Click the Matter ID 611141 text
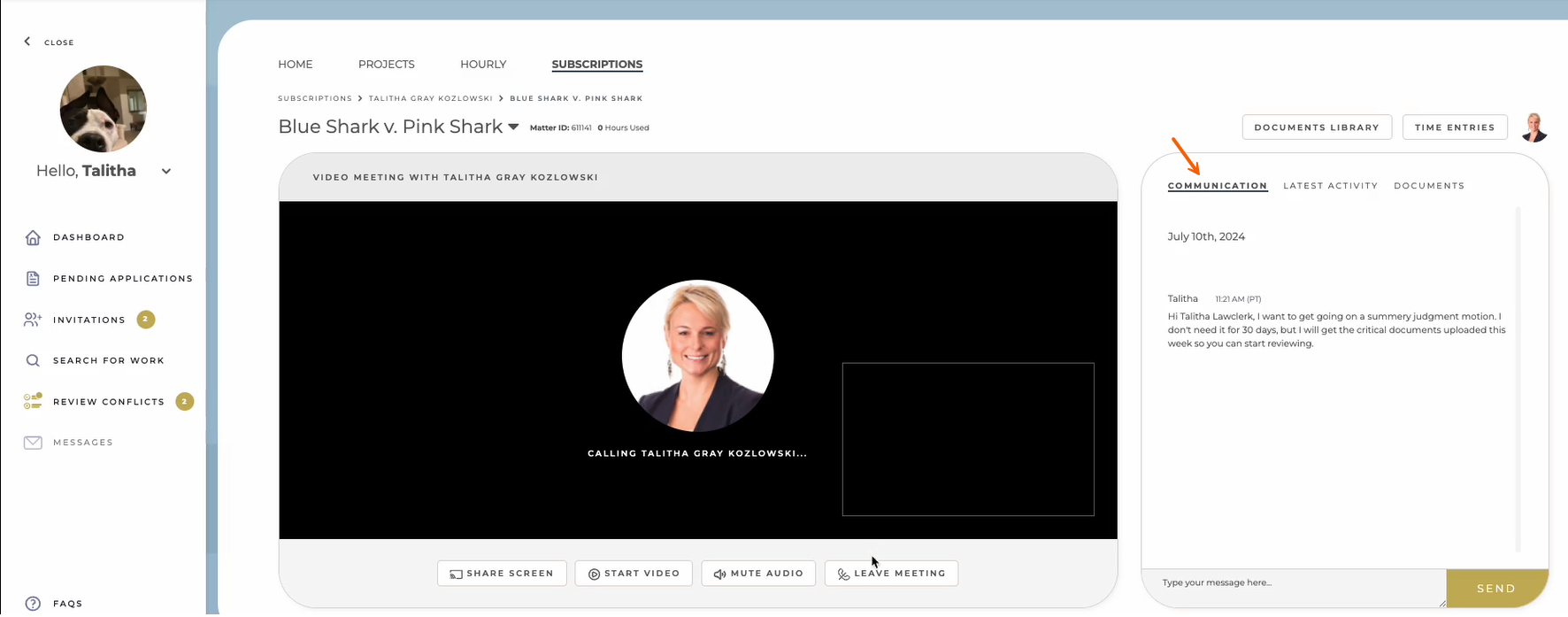The height and width of the screenshot is (617, 1568). coord(561,128)
